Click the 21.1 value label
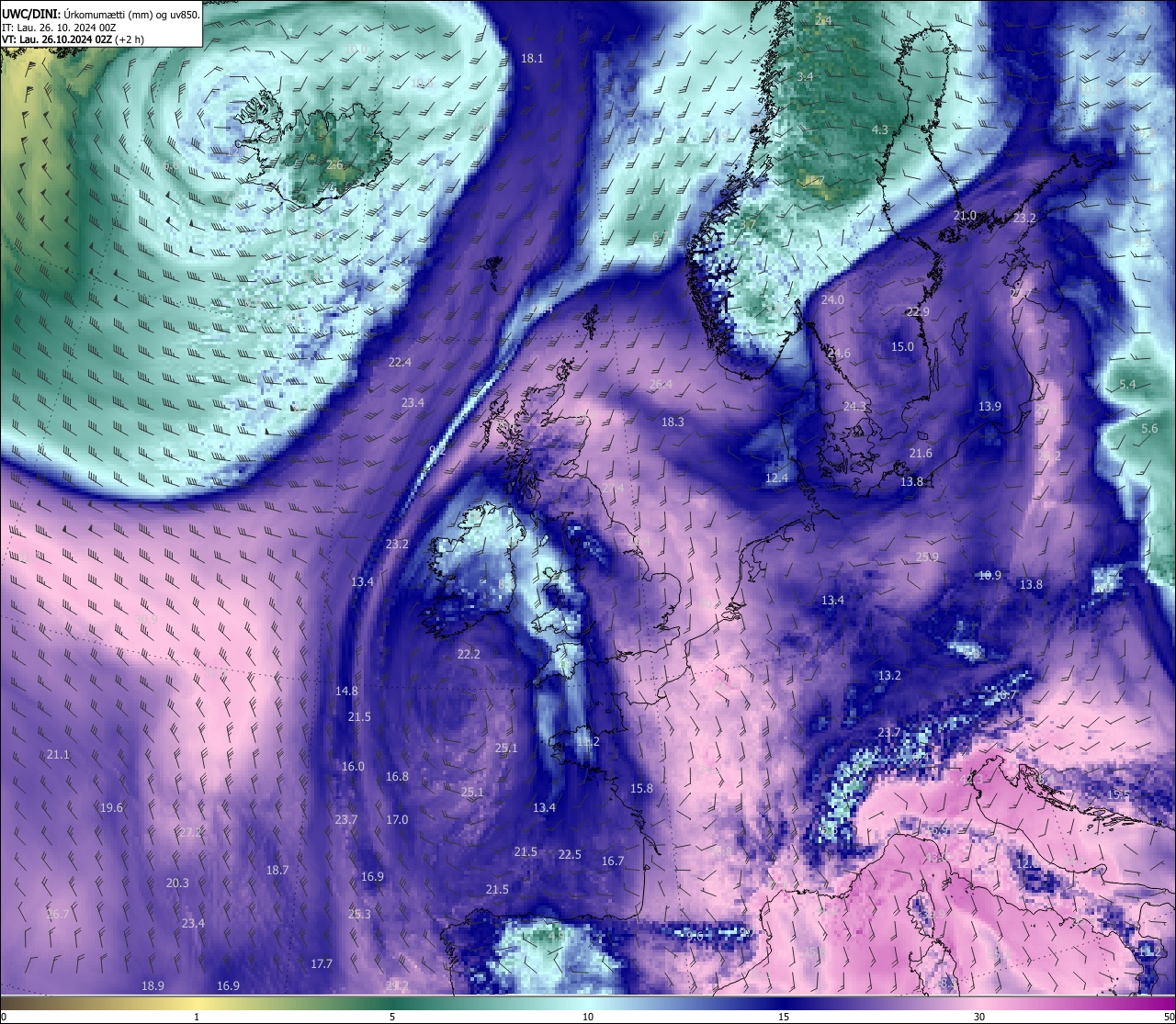 coord(58,754)
